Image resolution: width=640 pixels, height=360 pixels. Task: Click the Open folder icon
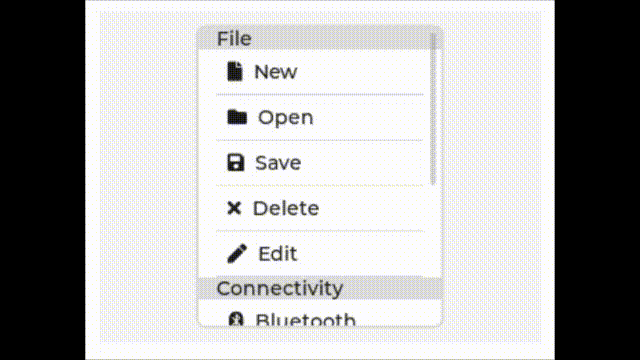coord(237,117)
